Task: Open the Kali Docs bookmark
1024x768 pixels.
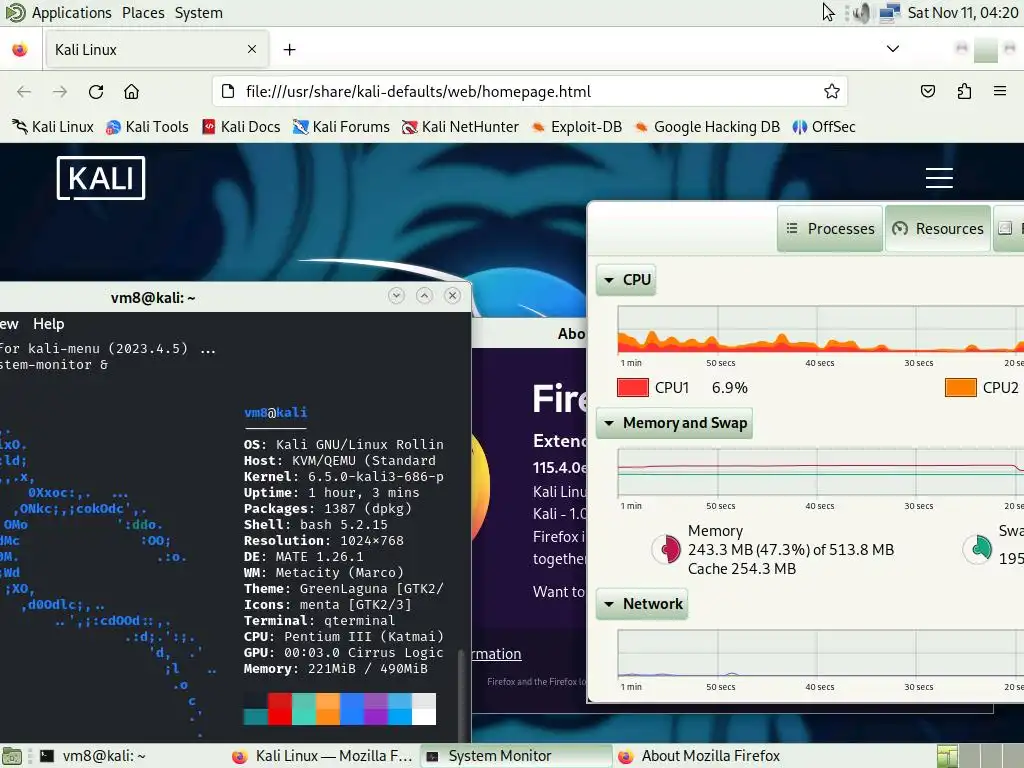Action: coord(242,127)
